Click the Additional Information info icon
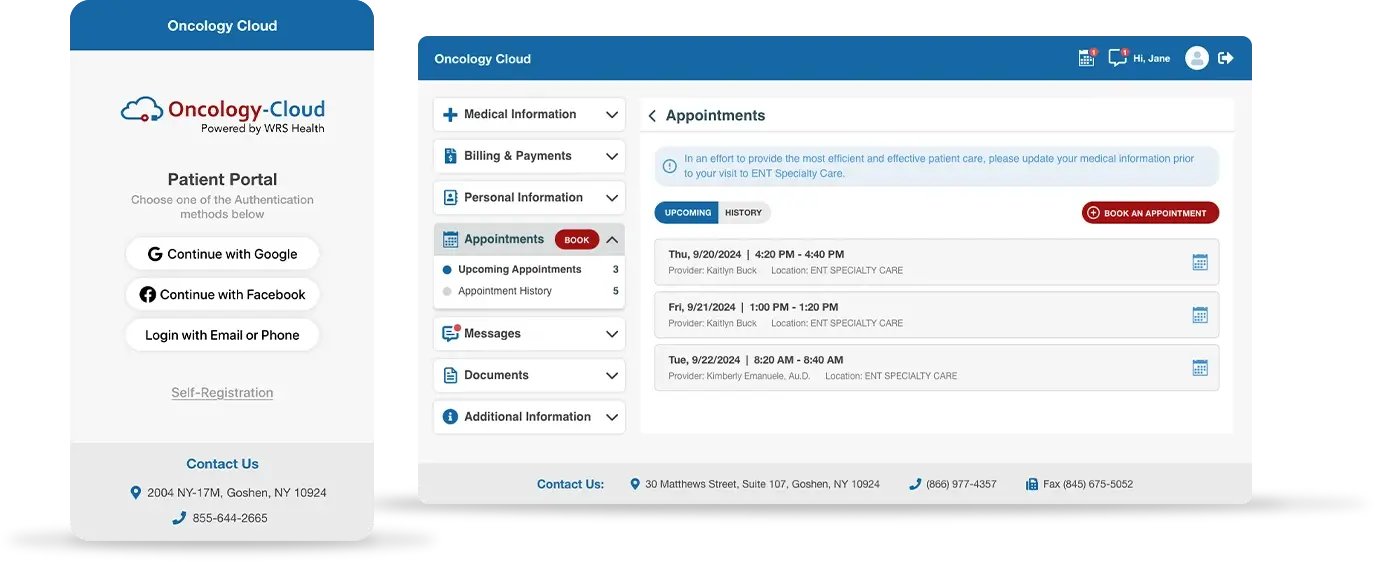1375x562 pixels. coord(450,417)
